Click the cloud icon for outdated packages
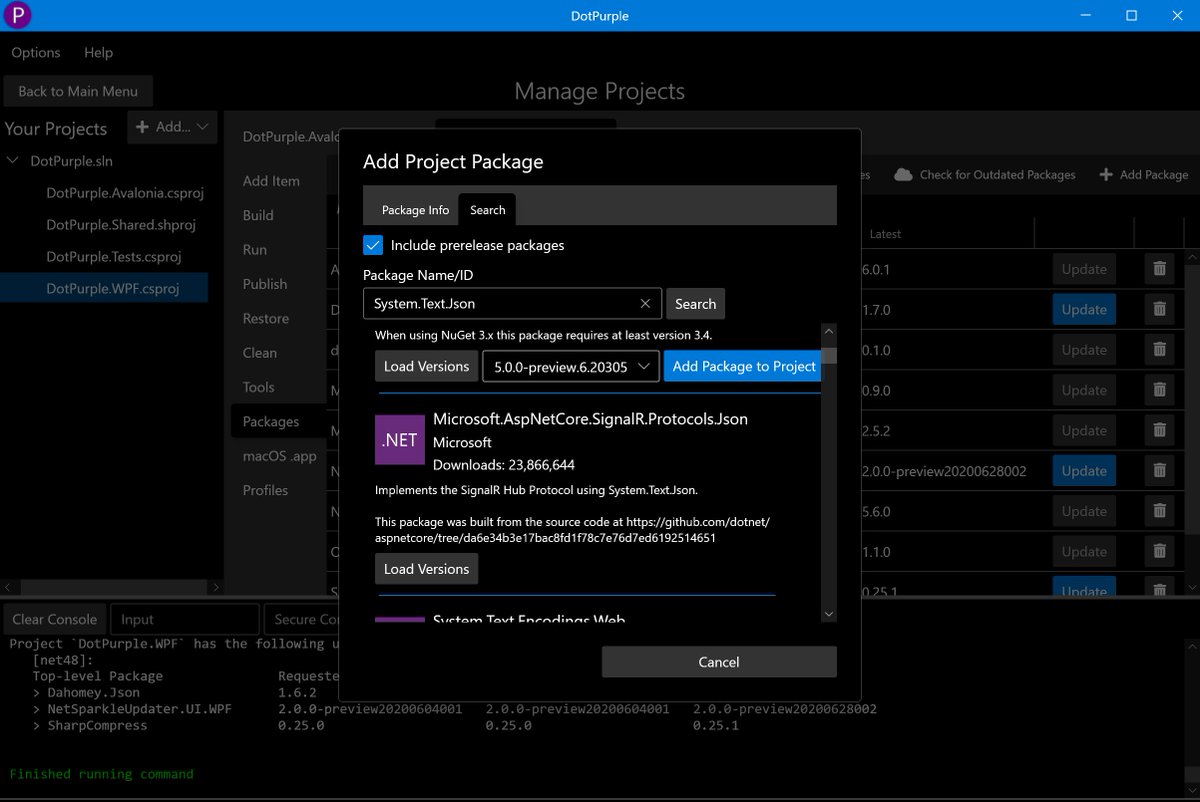This screenshot has width=1200, height=802. tap(903, 175)
